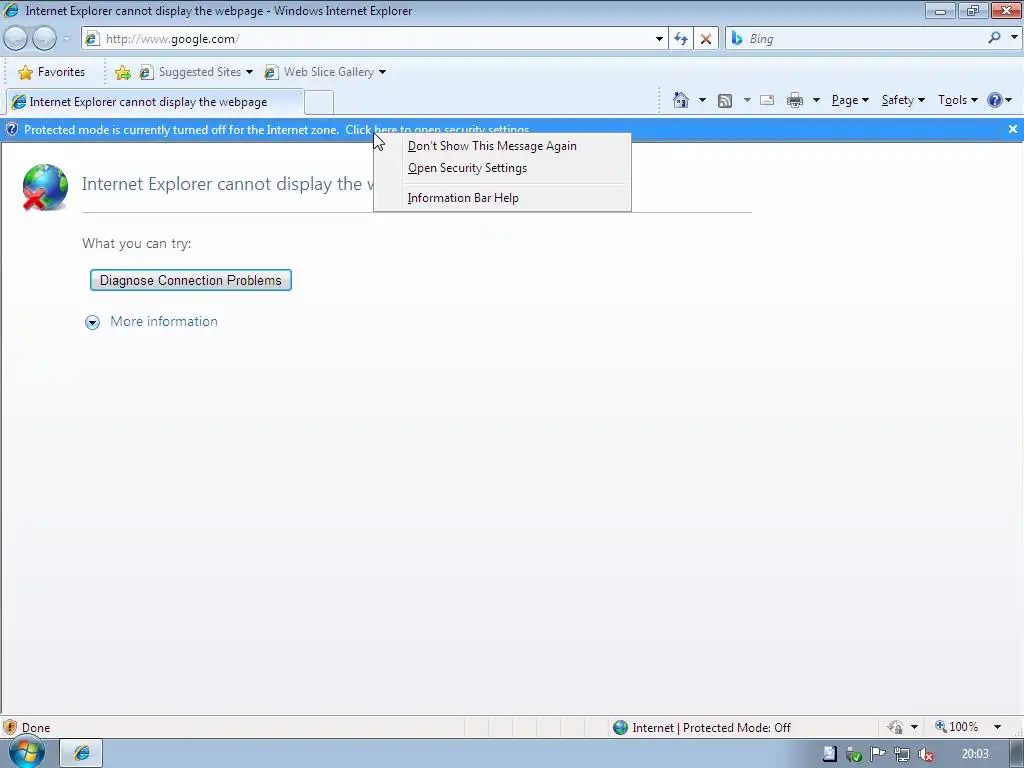1024x768 pixels.
Task: Click the Add to Favorites Bar star icon
Action: [x=123, y=72]
